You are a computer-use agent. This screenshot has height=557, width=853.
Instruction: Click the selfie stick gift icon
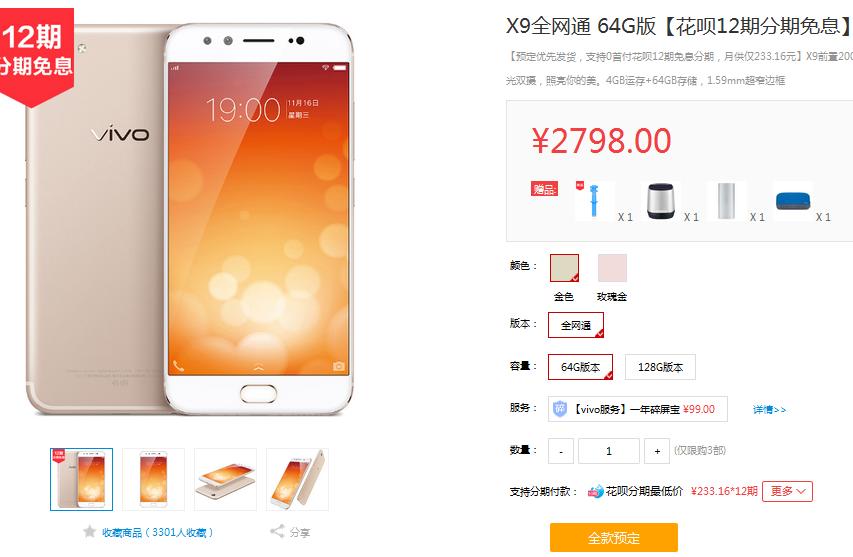(x=594, y=201)
